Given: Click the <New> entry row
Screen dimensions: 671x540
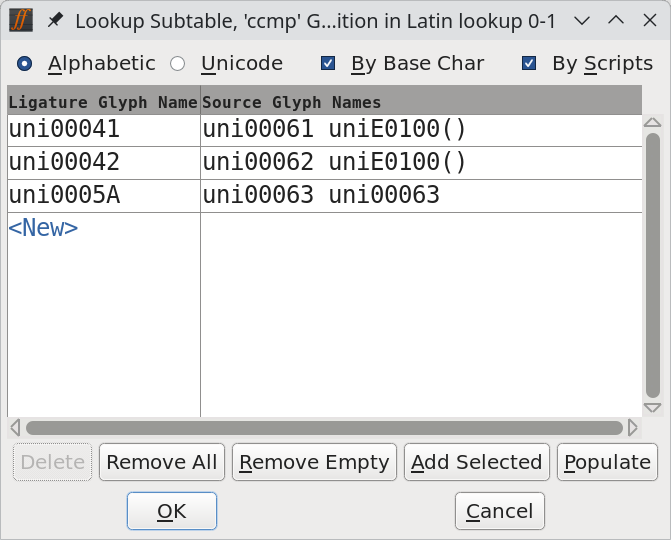Looking at the screenshot, I should click(43, 228).
